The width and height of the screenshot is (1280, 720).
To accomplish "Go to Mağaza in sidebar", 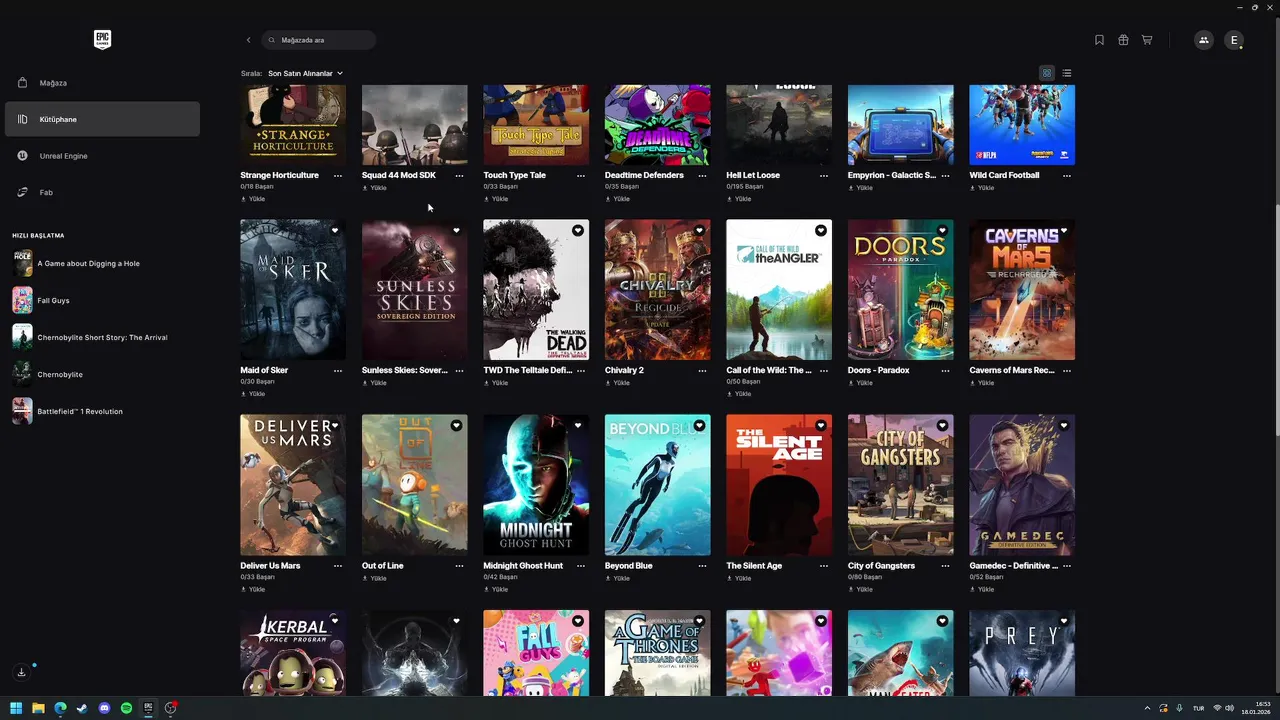I will point(102,83).
